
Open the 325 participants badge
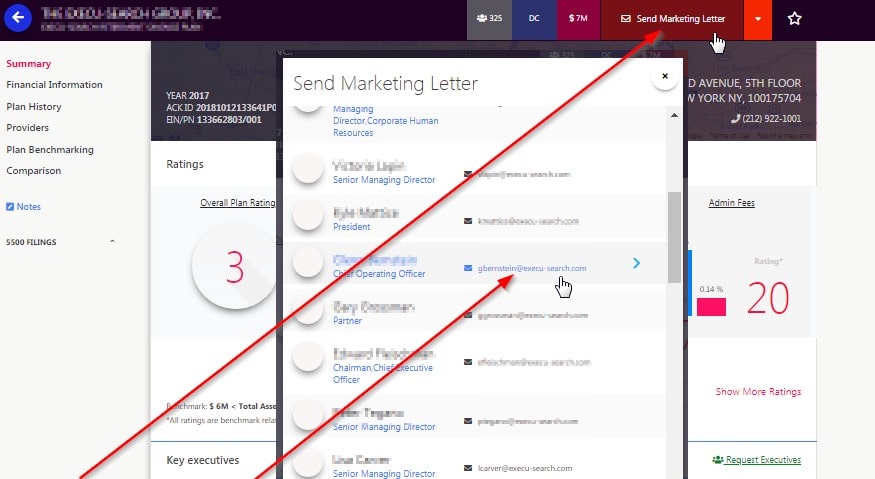(489, 18)
